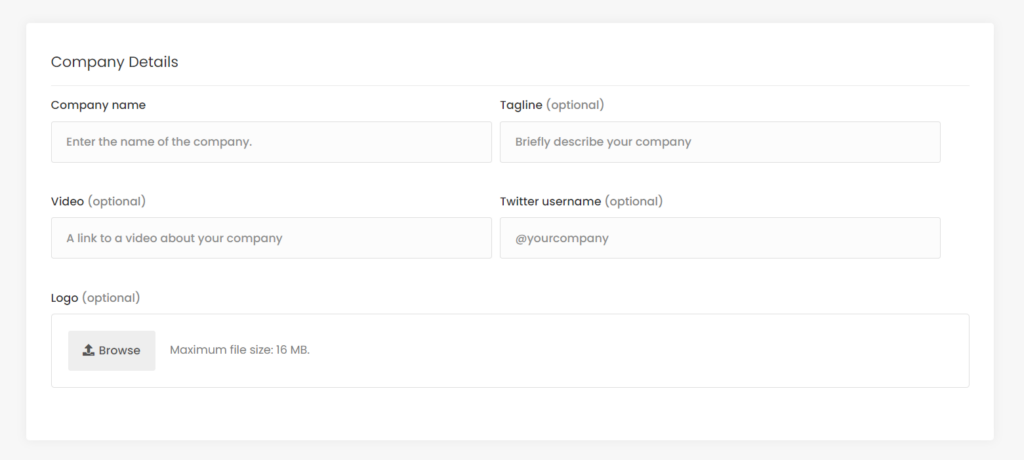Click the "Logo" label text
The width and height of the screenshot is (1024, 460).
click(64, 298)
